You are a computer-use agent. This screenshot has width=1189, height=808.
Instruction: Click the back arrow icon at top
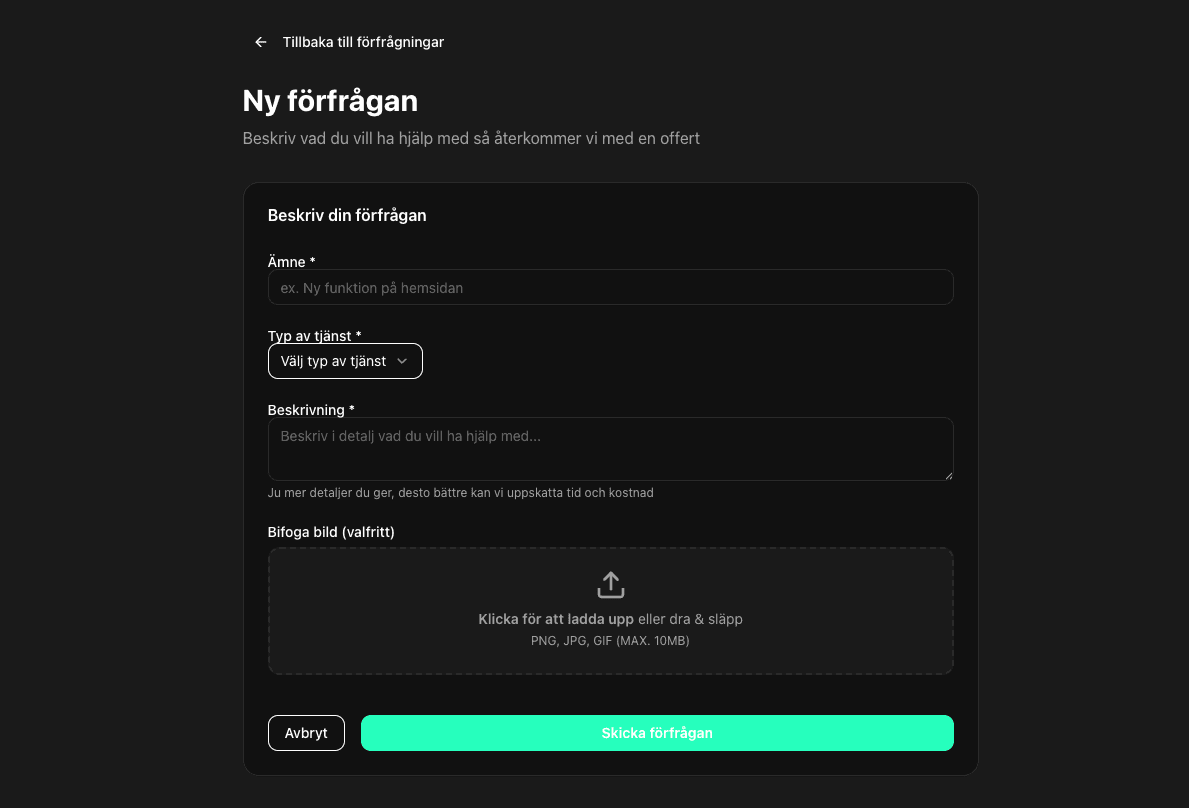pos(260,42)
